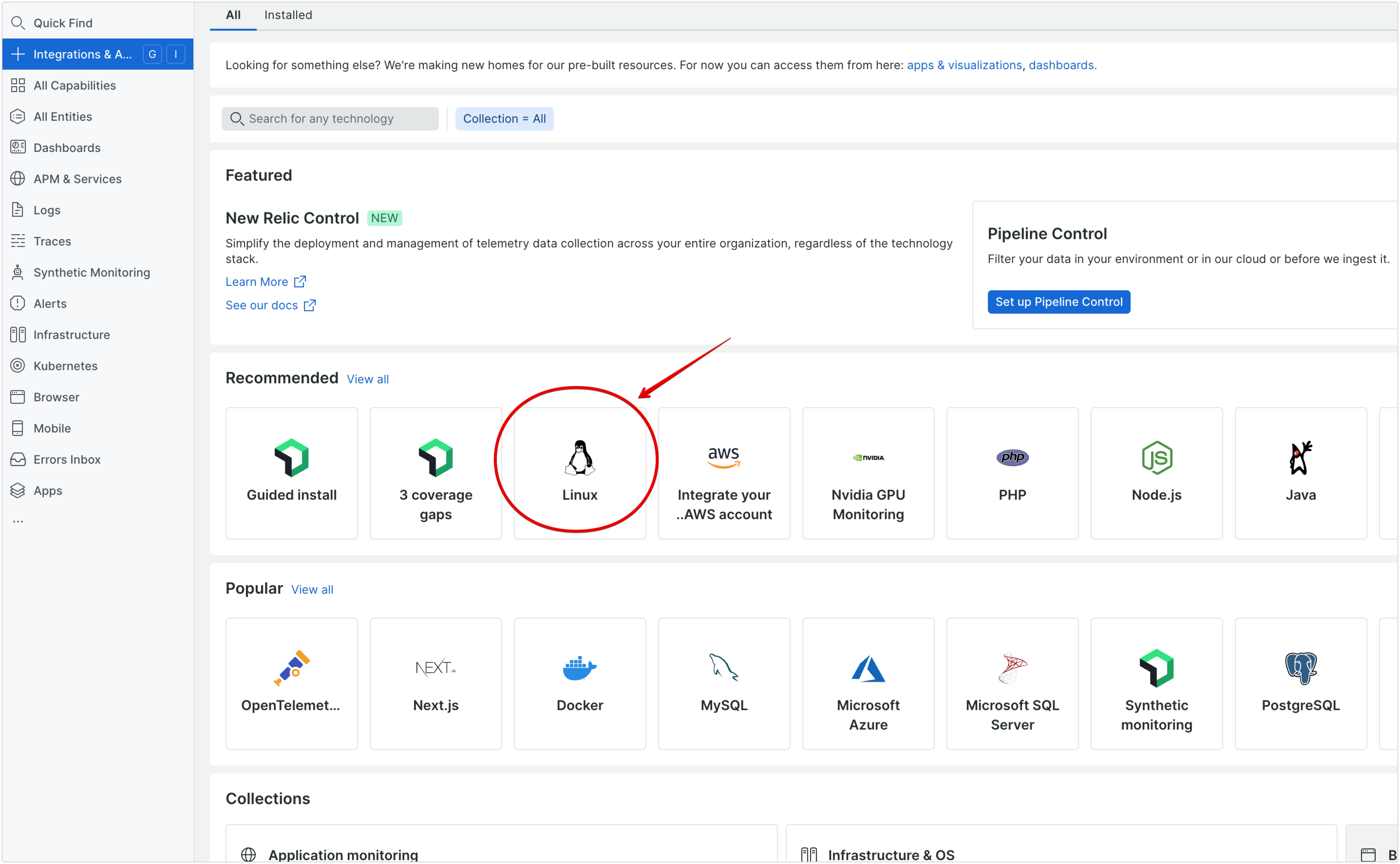Open Infrastructure sidebar icon
The image size is (1400, 864).
coord(18,334)
